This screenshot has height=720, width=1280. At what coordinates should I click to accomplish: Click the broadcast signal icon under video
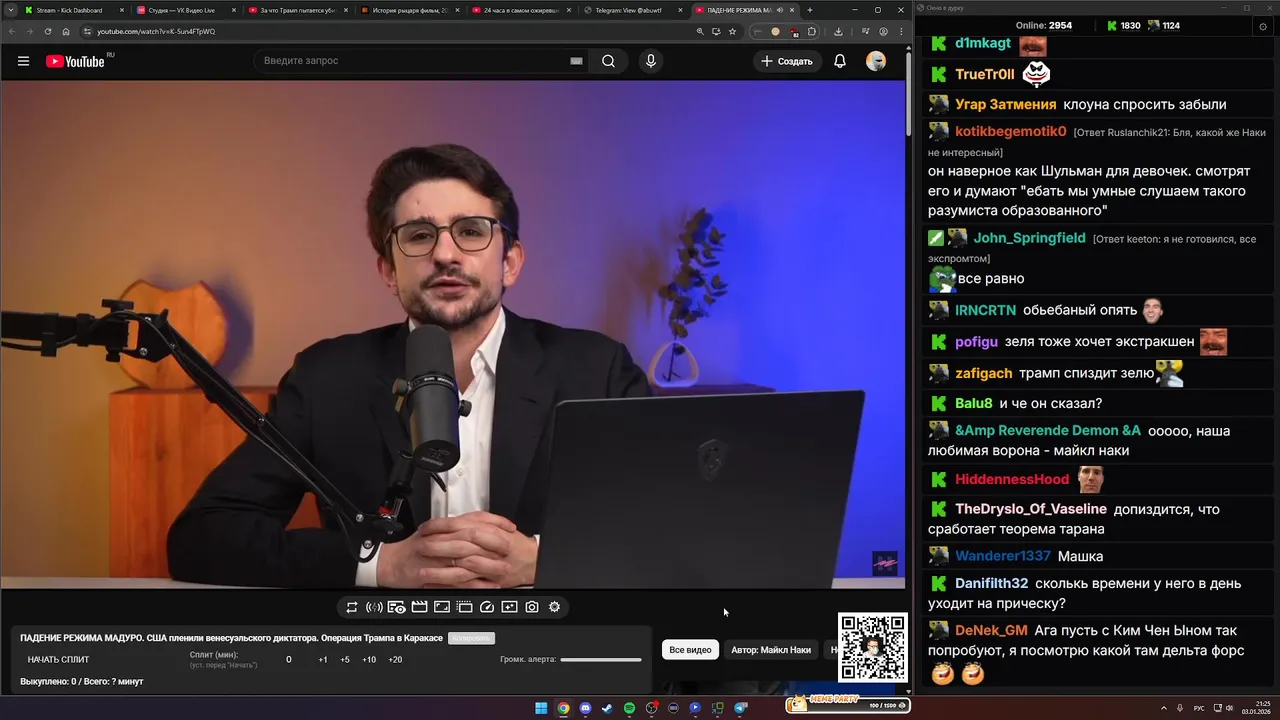pyautogui.click(x=374, y=607)
